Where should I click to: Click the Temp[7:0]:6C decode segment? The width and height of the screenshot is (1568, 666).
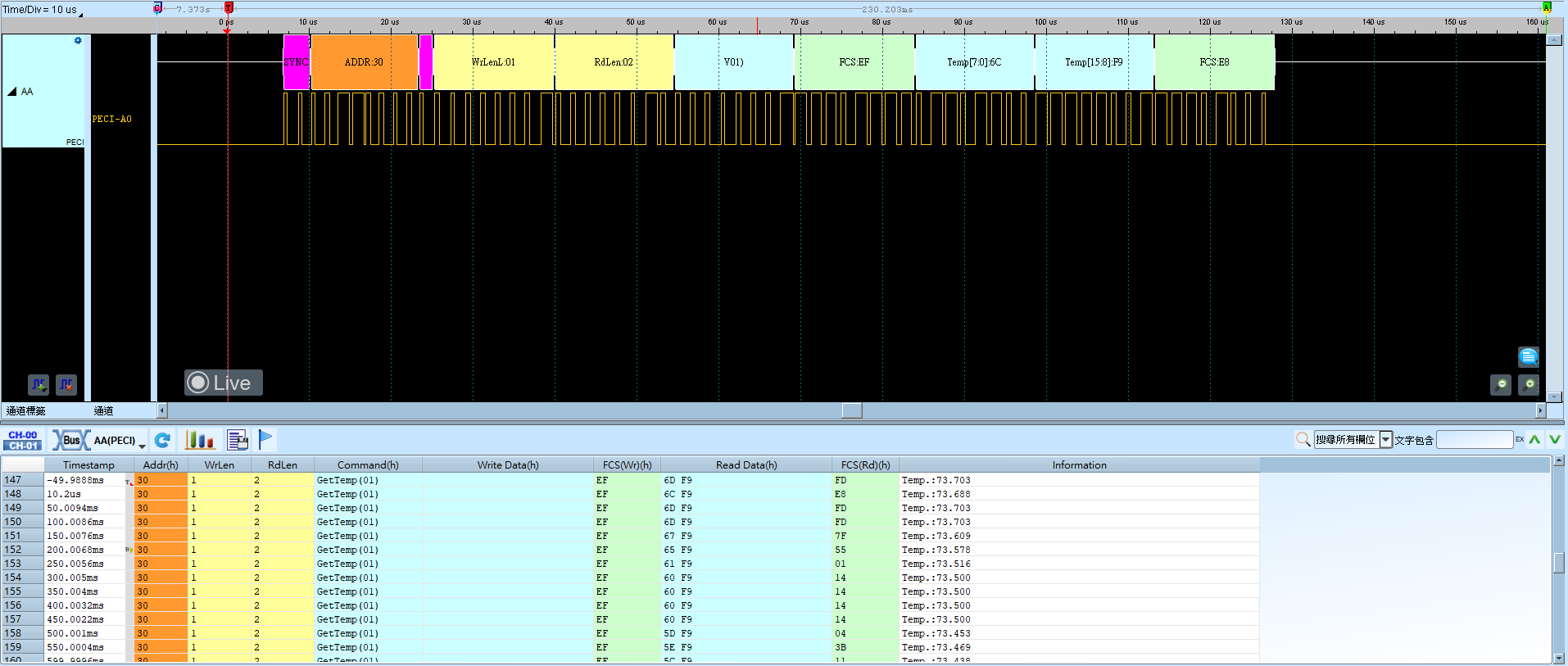tap(974, 62)
